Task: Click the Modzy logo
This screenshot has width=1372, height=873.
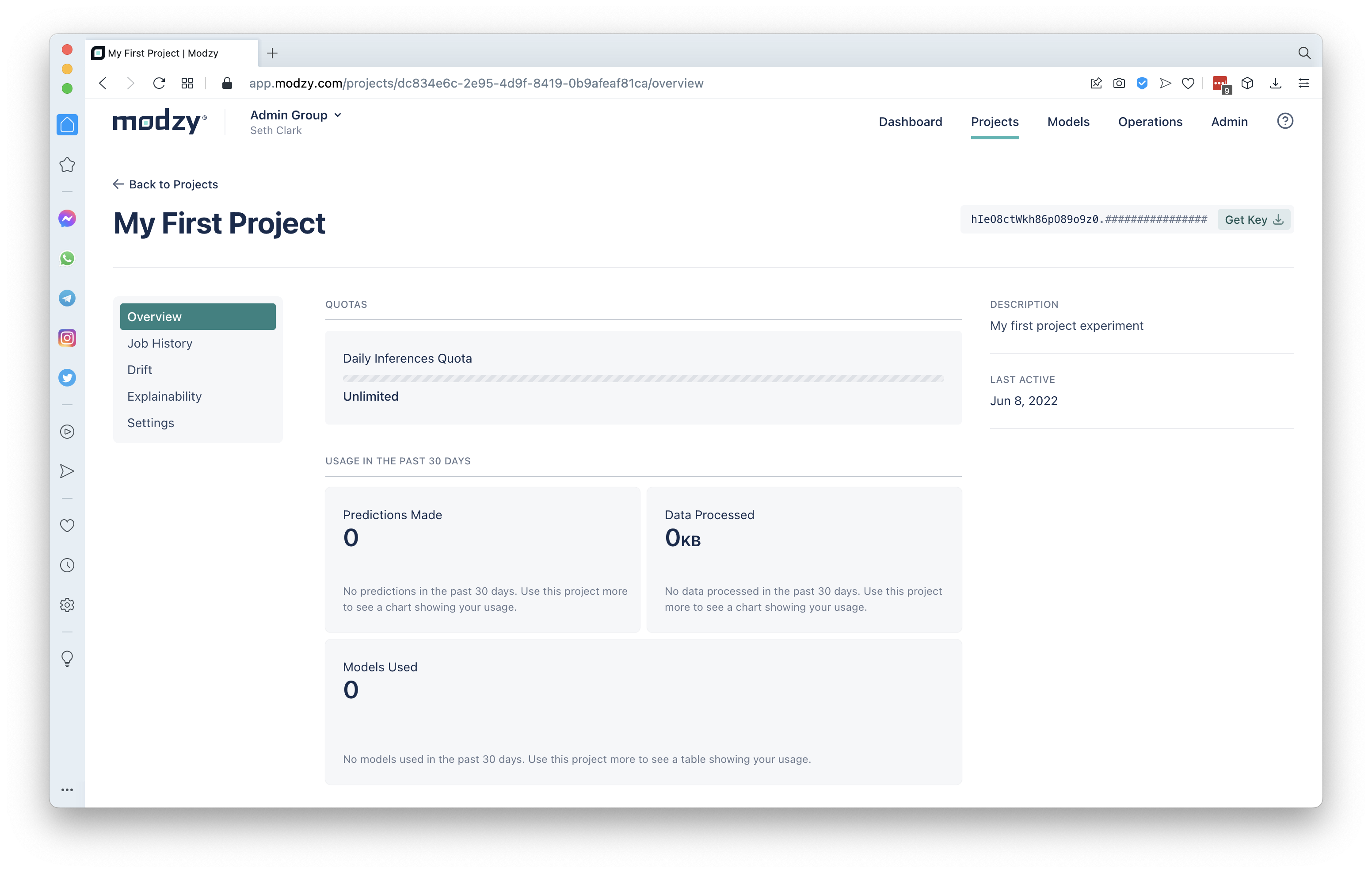Action: tap(160, 121)
